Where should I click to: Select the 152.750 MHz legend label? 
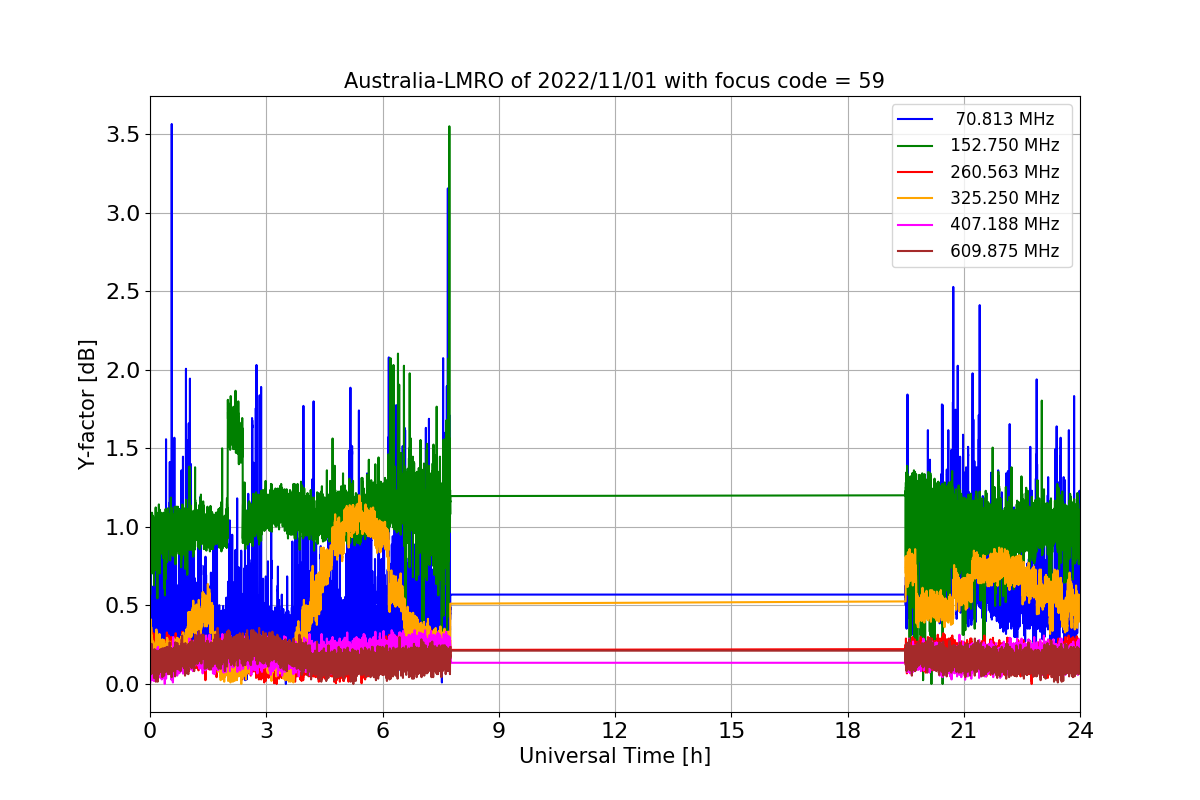(1005, 146)
